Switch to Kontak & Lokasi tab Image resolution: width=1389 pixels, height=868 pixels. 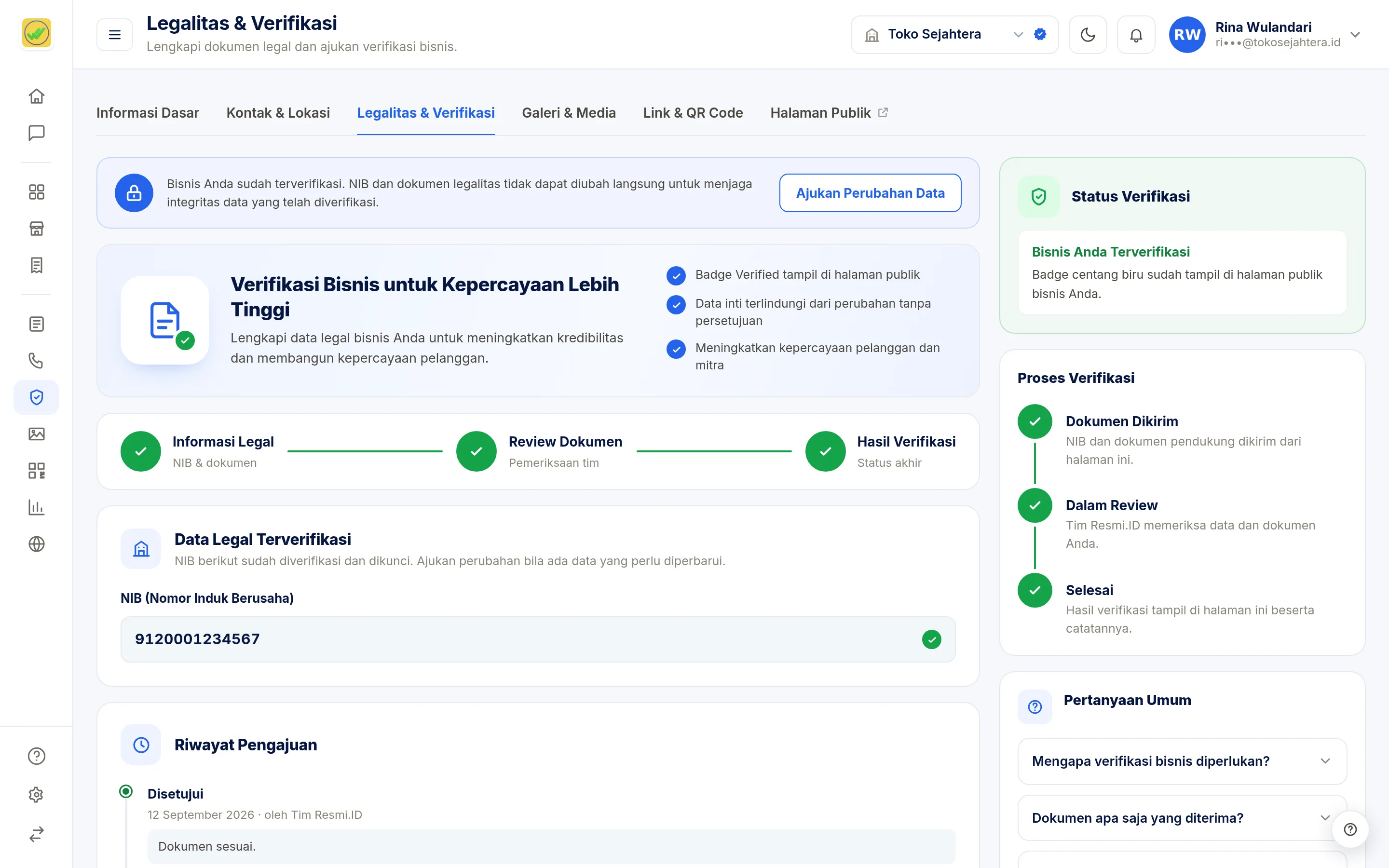point(278,113)
